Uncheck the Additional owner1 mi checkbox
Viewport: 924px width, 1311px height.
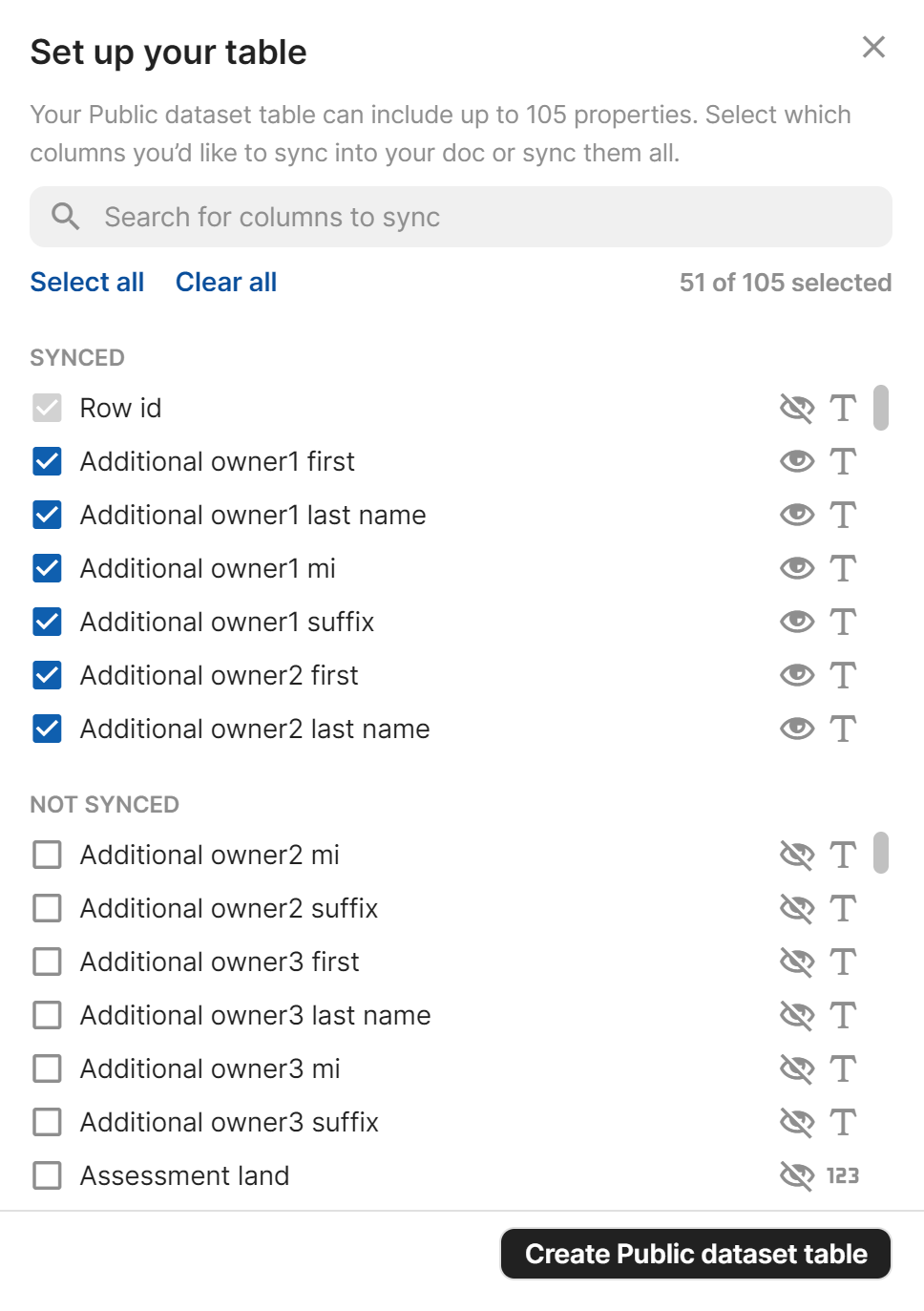(x=47, y=568)
